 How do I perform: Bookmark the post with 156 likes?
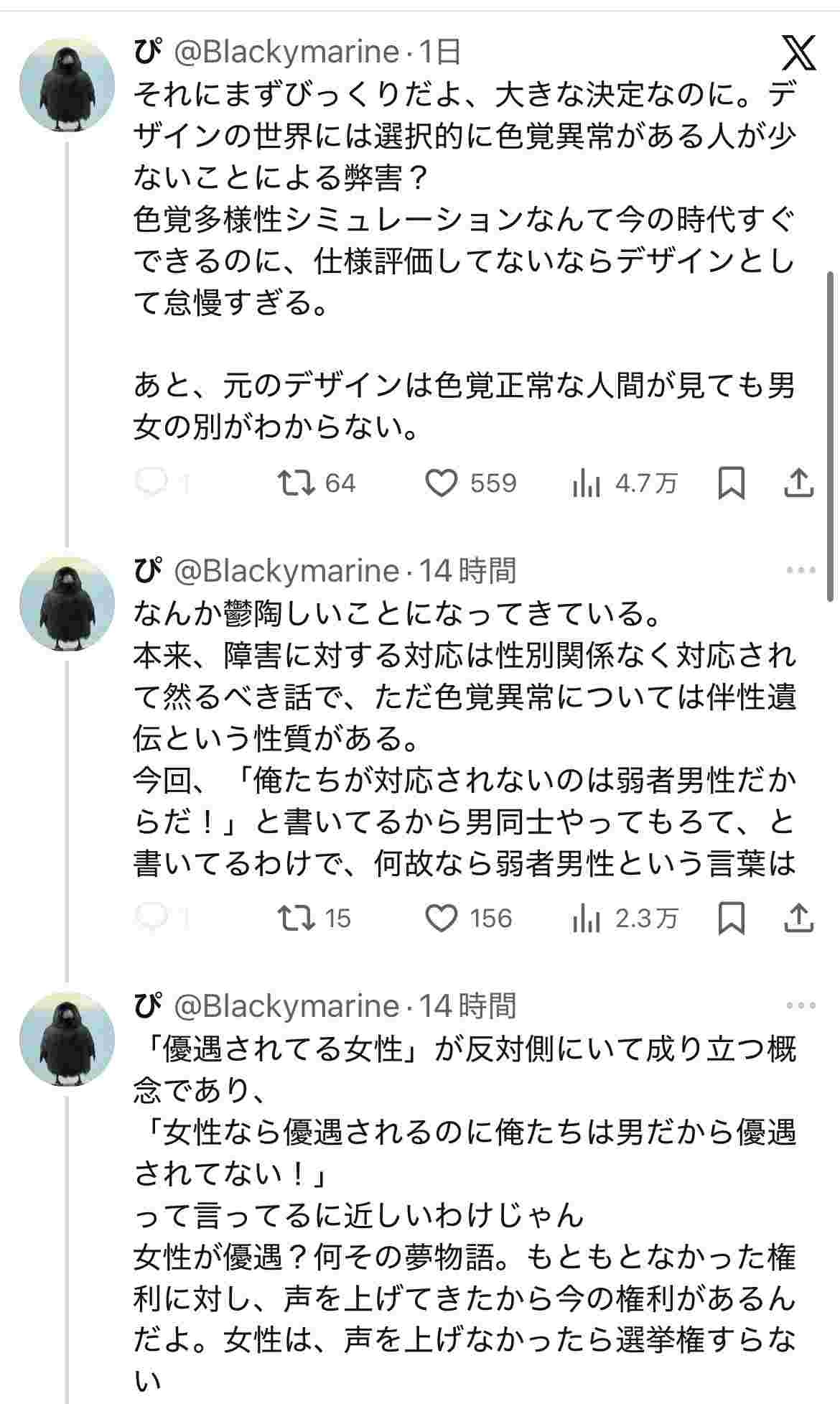click(731, 918)
